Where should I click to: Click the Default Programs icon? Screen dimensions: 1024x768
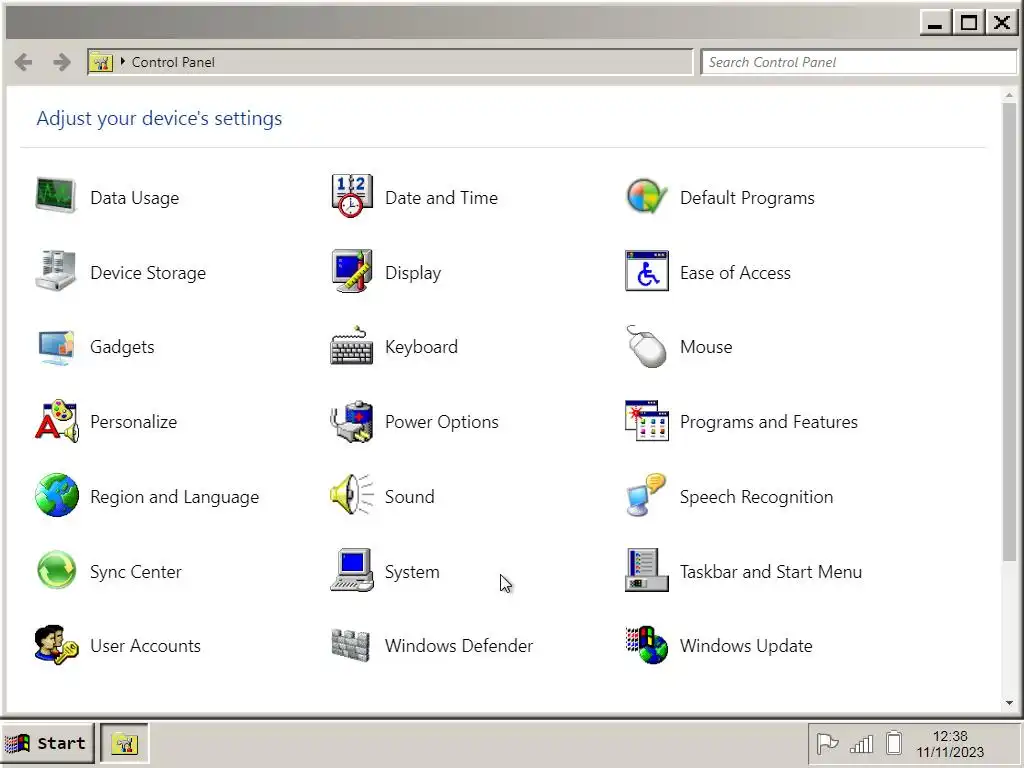click(x=647, y=196)
